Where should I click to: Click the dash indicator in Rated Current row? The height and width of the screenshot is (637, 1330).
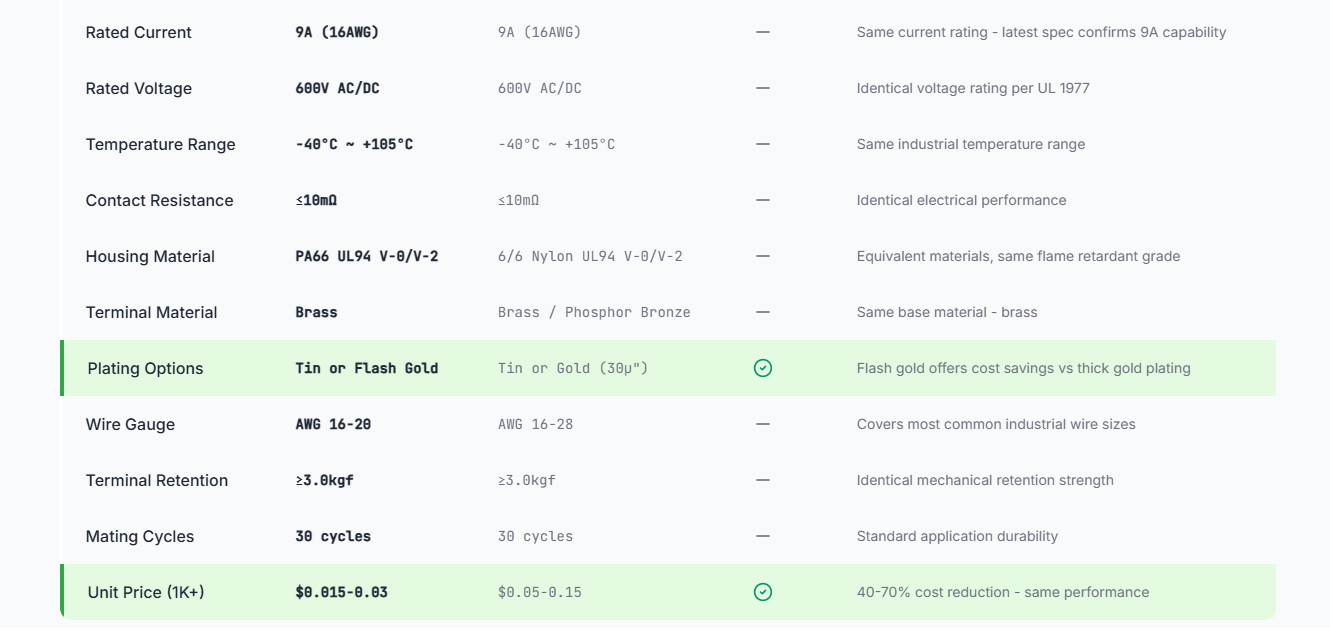[x=763, y=32]
